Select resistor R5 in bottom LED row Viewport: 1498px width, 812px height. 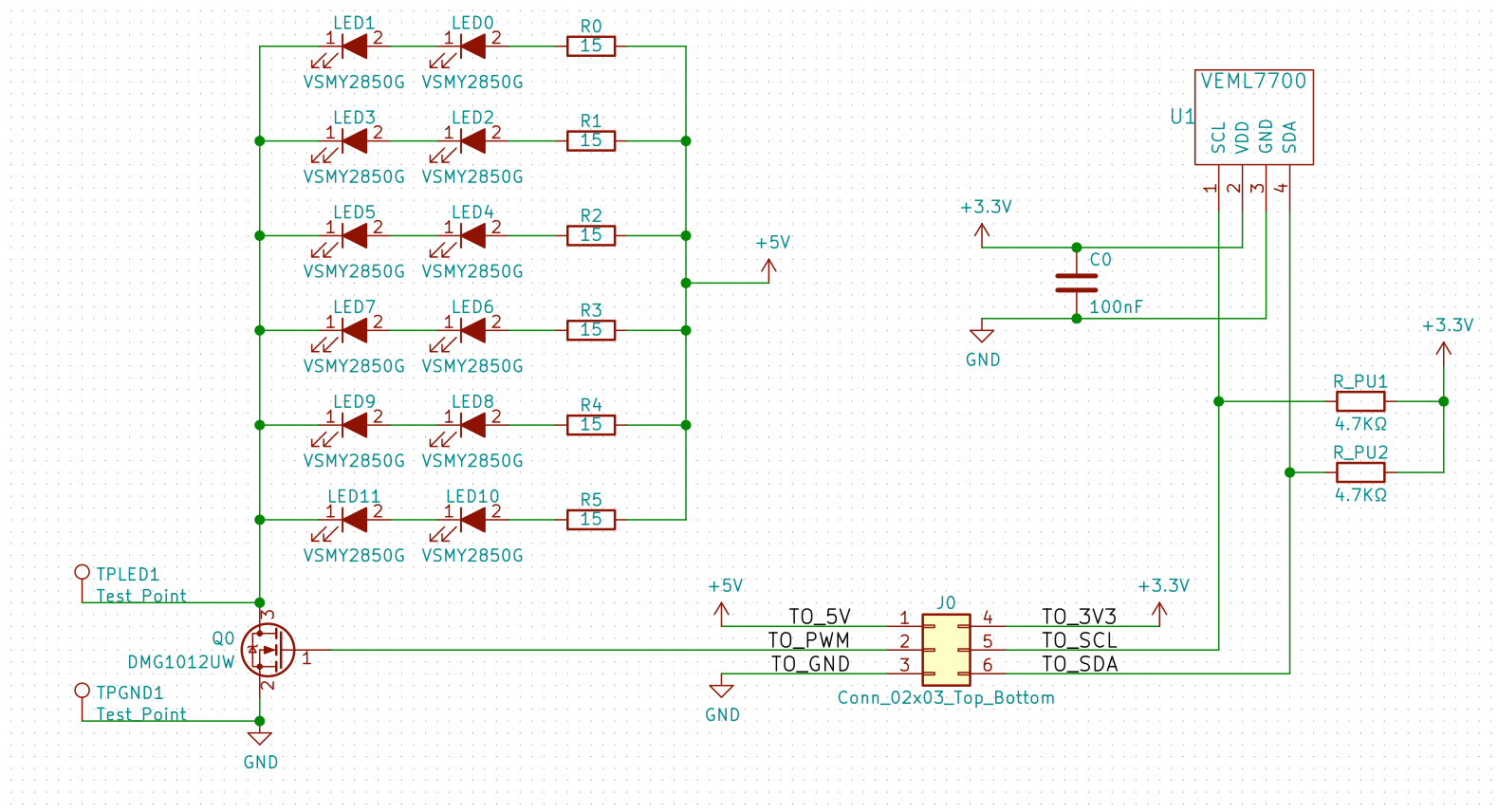pyautogui.click(x=591, y=519)
